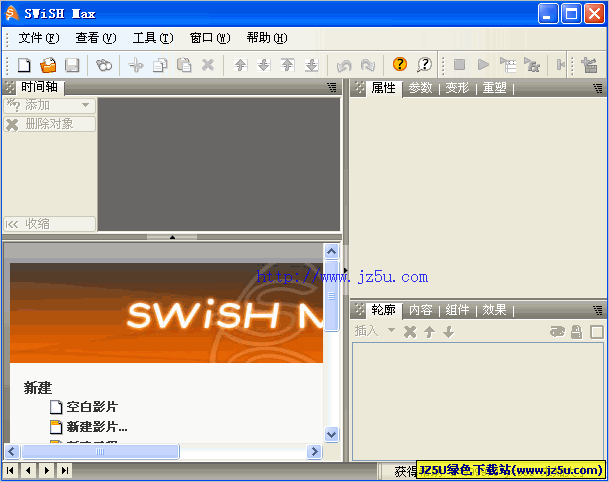Click the 空白影片 link
Screen dimensions: 609x482
coord(92,407)
